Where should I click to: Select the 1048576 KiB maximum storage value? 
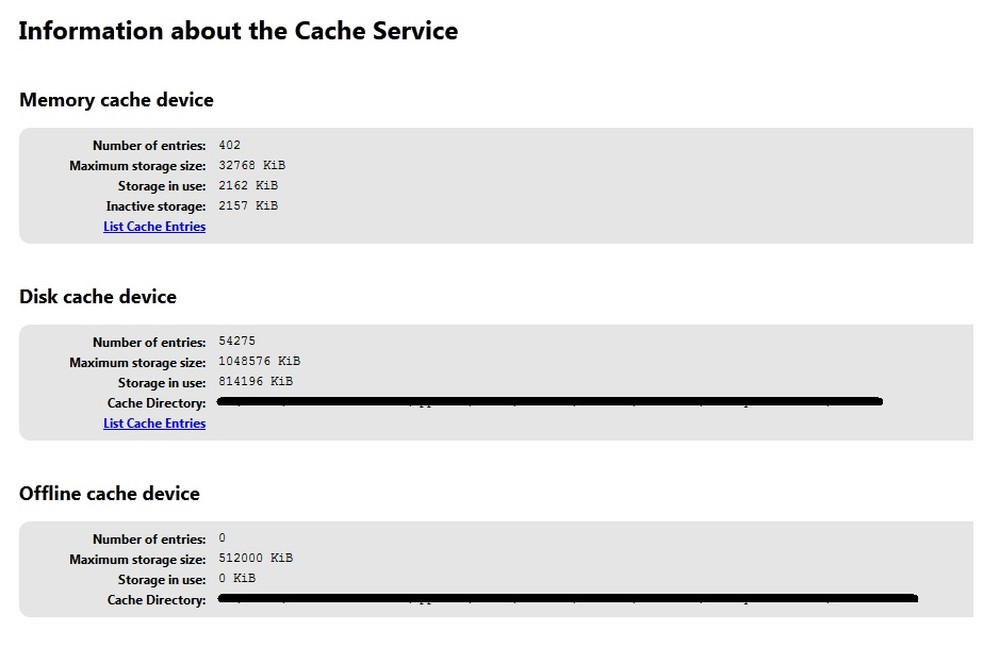click(259, 362)
